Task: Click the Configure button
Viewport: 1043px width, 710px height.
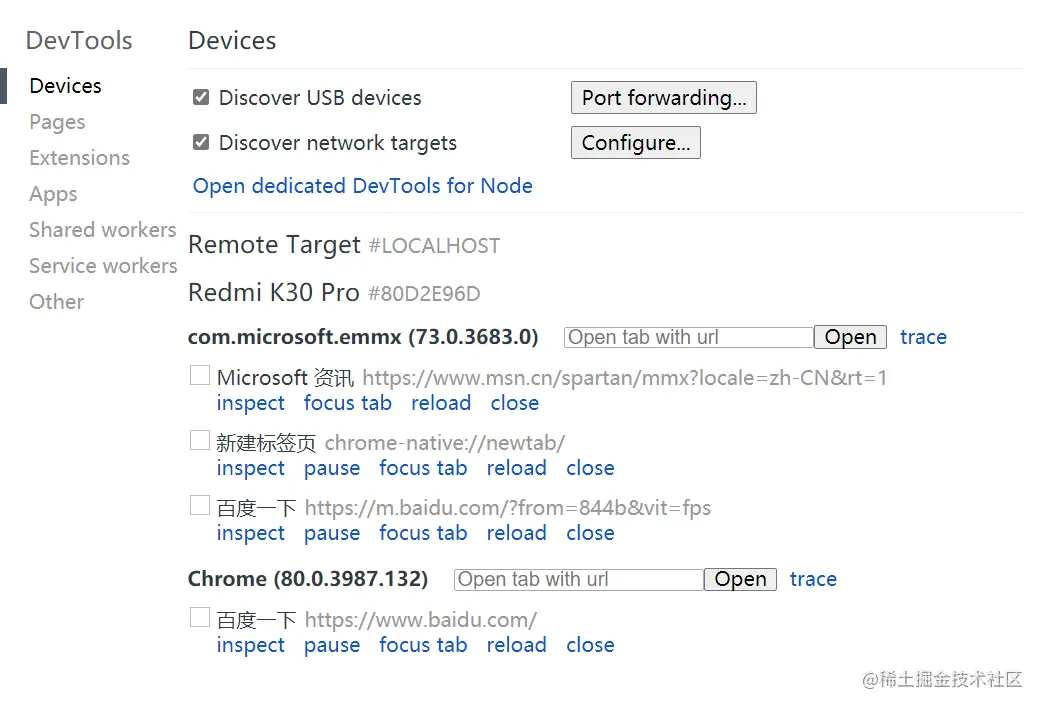Action: [636, 142]
